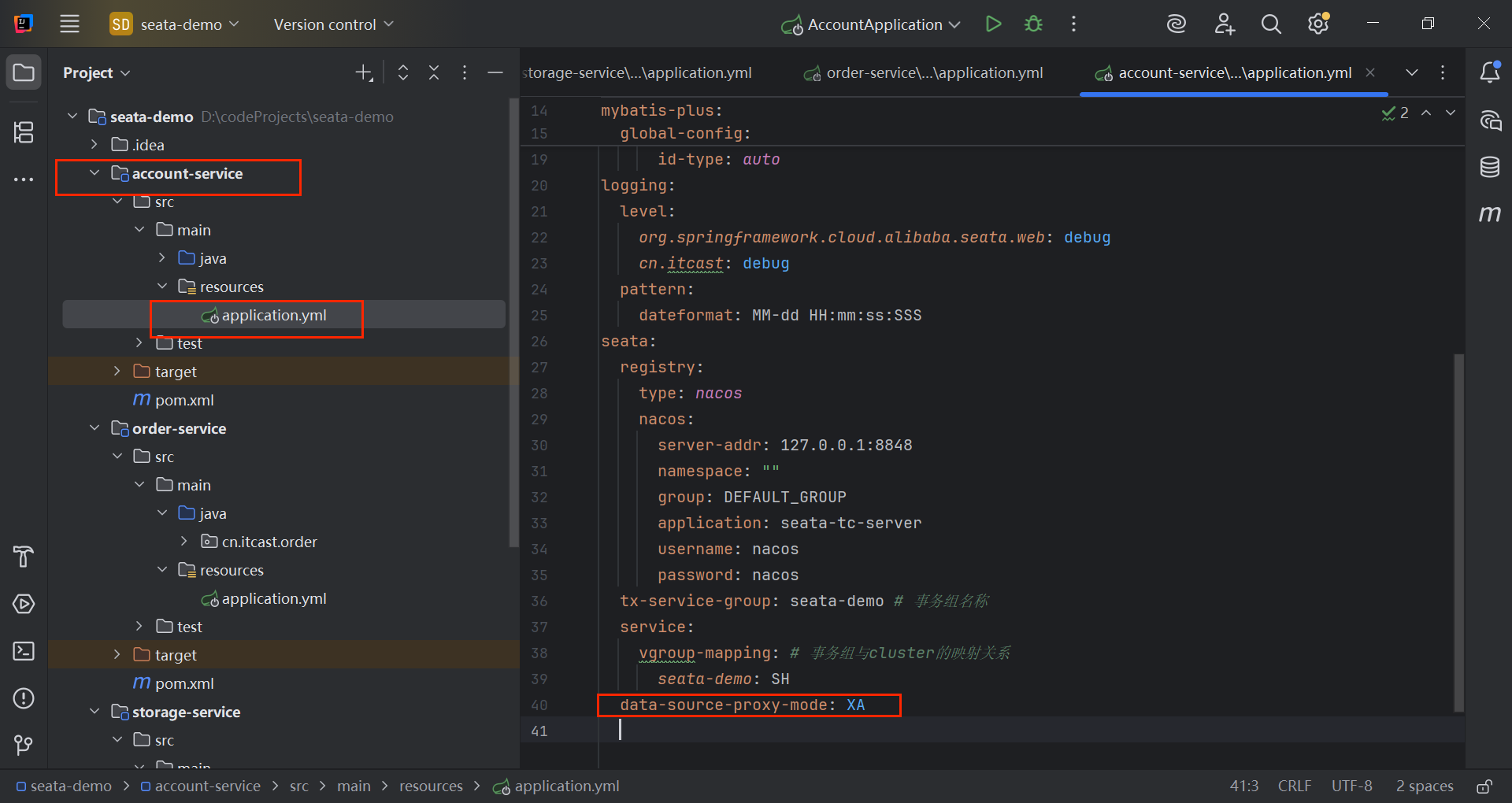This screenshot has height=803, width=1512.
Task: Start debugging AccountApplication
Action: tap(1033, 24)
